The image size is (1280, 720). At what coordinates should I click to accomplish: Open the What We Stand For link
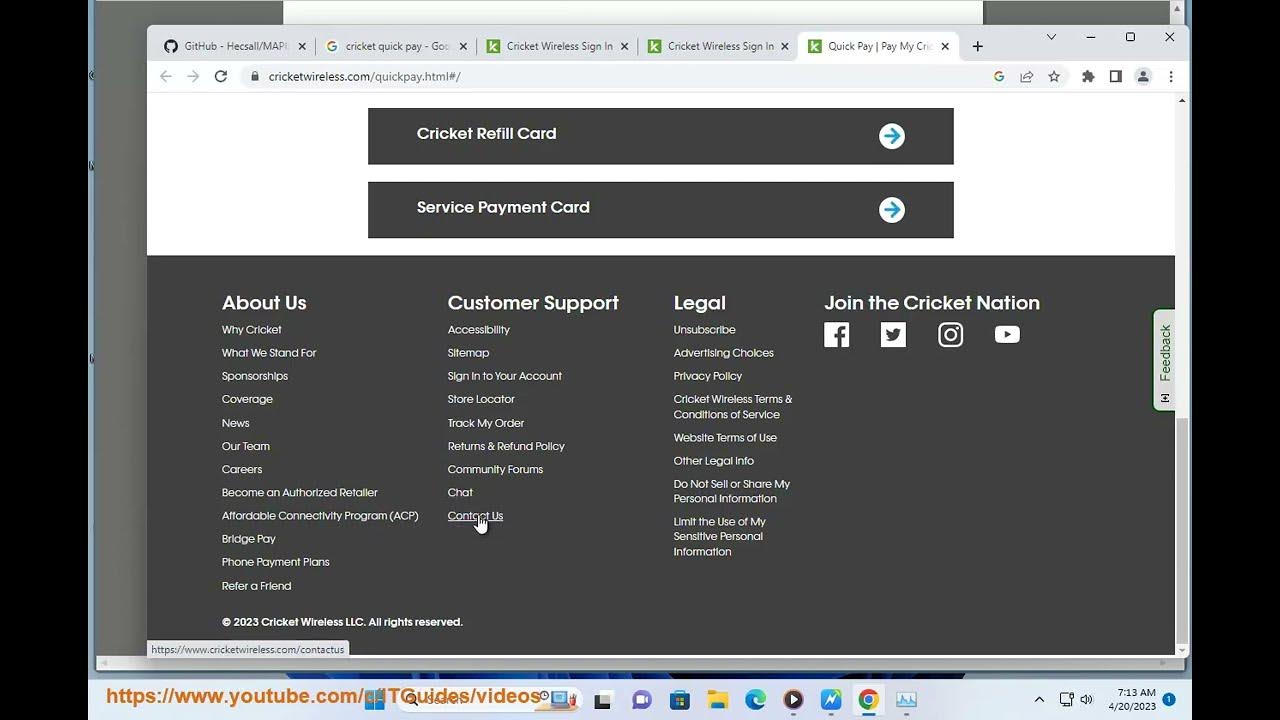(269, 353)
